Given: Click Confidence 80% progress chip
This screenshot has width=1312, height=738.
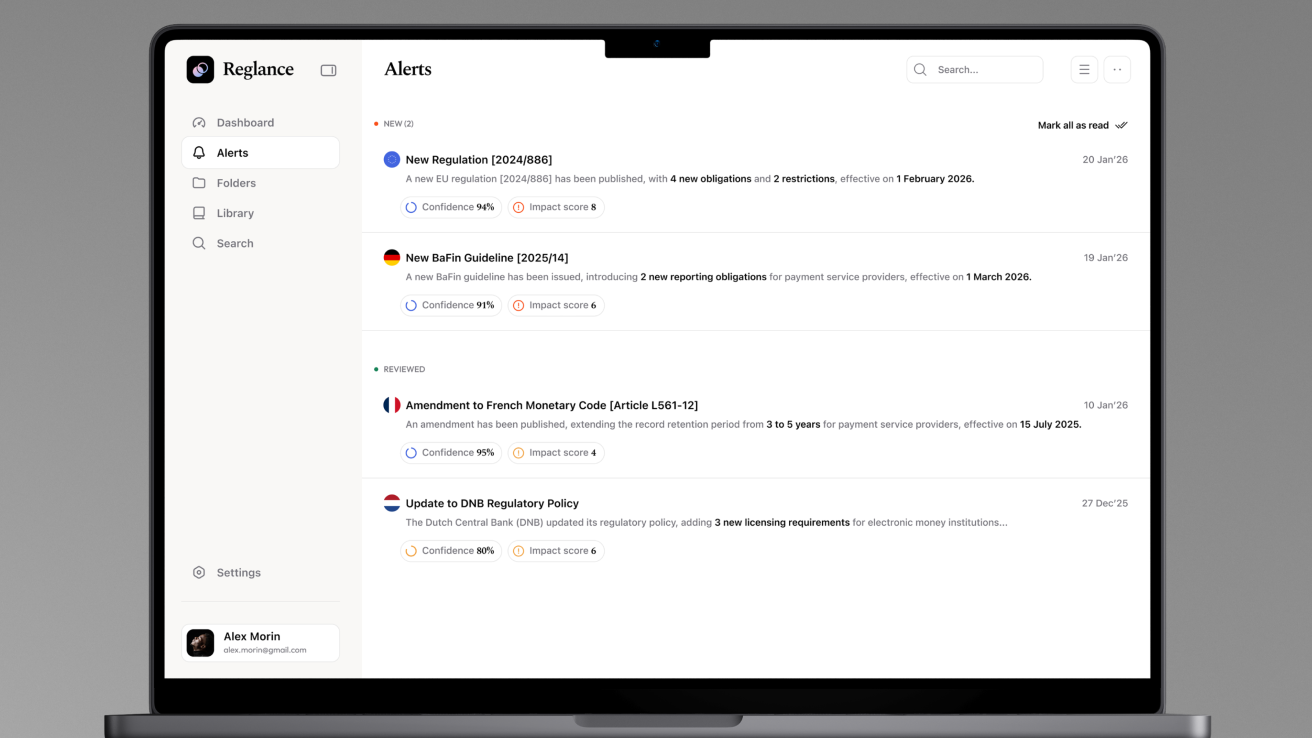Looking at the screenshot, I should point(451,551).
